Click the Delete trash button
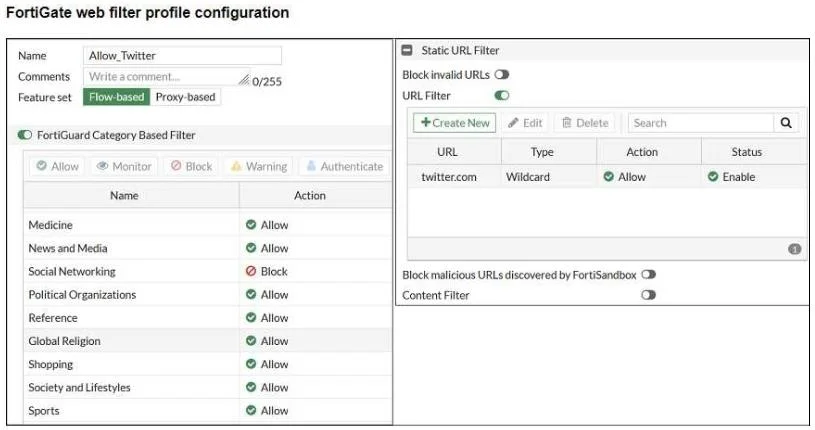The height and width of the screenshot is (430, 815). point(585,123)
